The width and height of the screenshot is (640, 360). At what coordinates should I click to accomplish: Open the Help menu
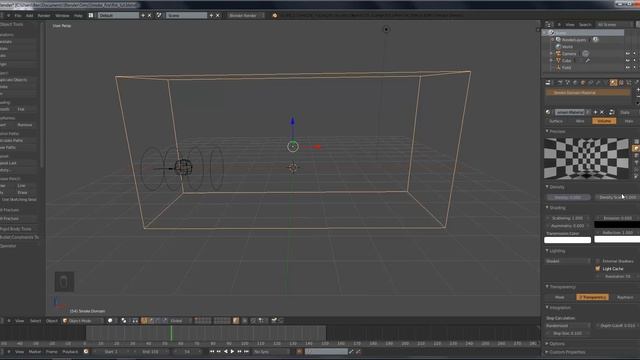point(78,16)
